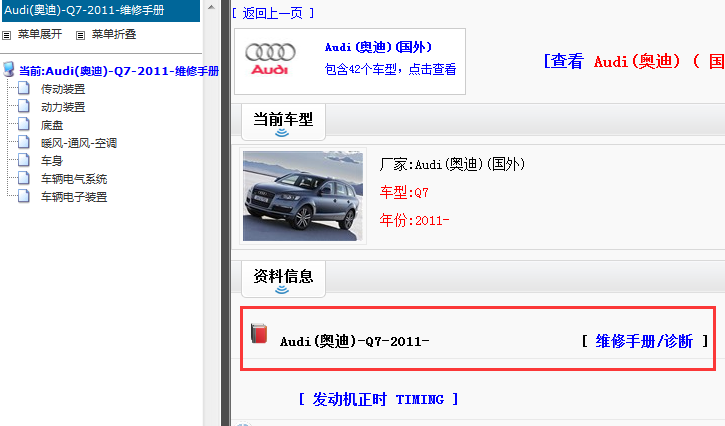Open the 传动装置 tree item
This screenshot has height=426, width=725.
pyautogui.click(x=63, y=89)
